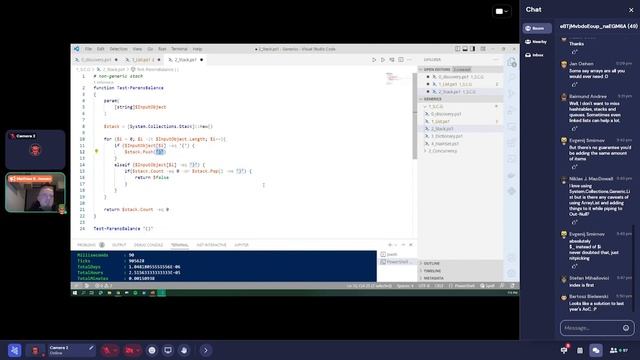Open the video layout dropdown at top
The height and width of the screenshot is (360, 640).
click(502, 11)
